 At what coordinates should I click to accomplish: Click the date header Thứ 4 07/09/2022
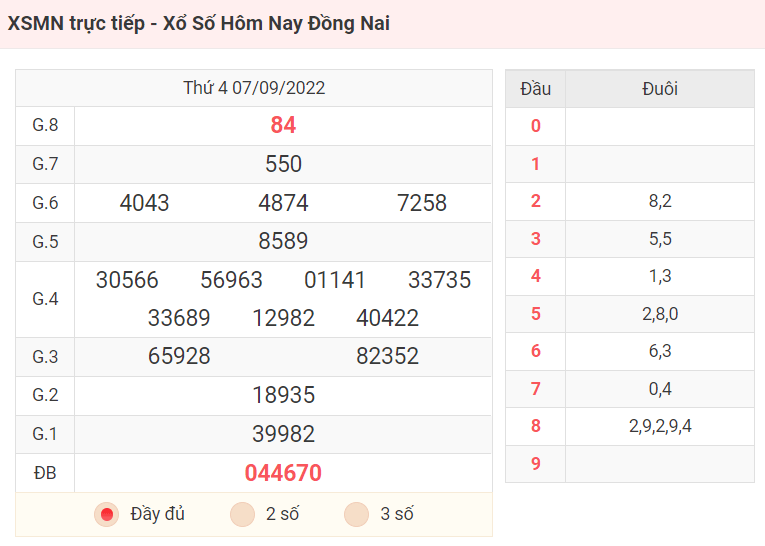pos(254,88)
